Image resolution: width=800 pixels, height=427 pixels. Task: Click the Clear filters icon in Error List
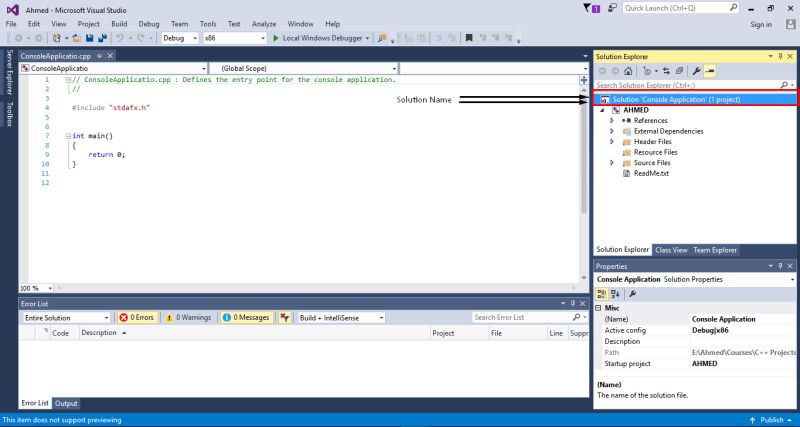285,317
